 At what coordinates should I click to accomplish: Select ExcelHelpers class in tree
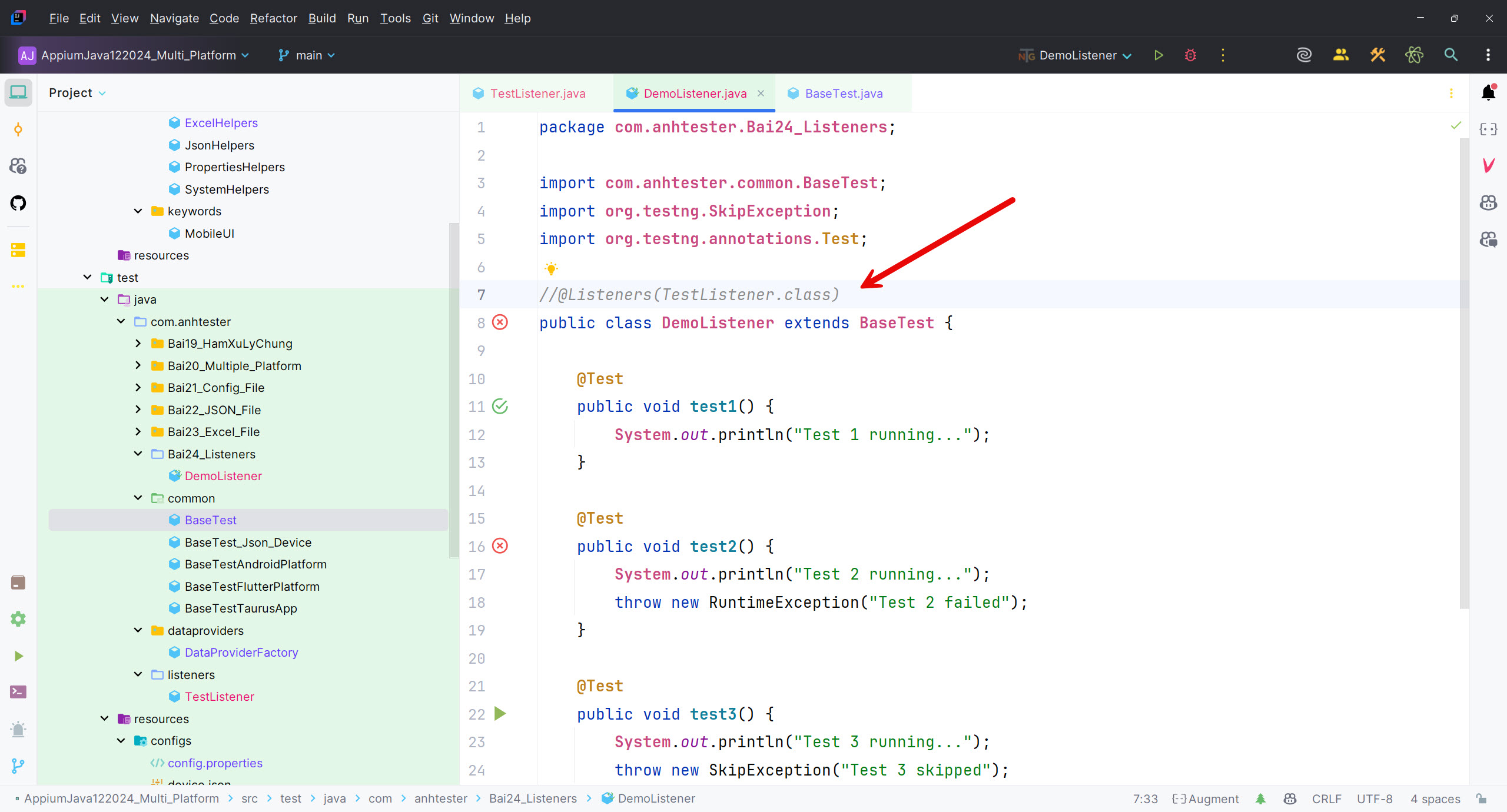pyautogui.click(x=221, y=123)
